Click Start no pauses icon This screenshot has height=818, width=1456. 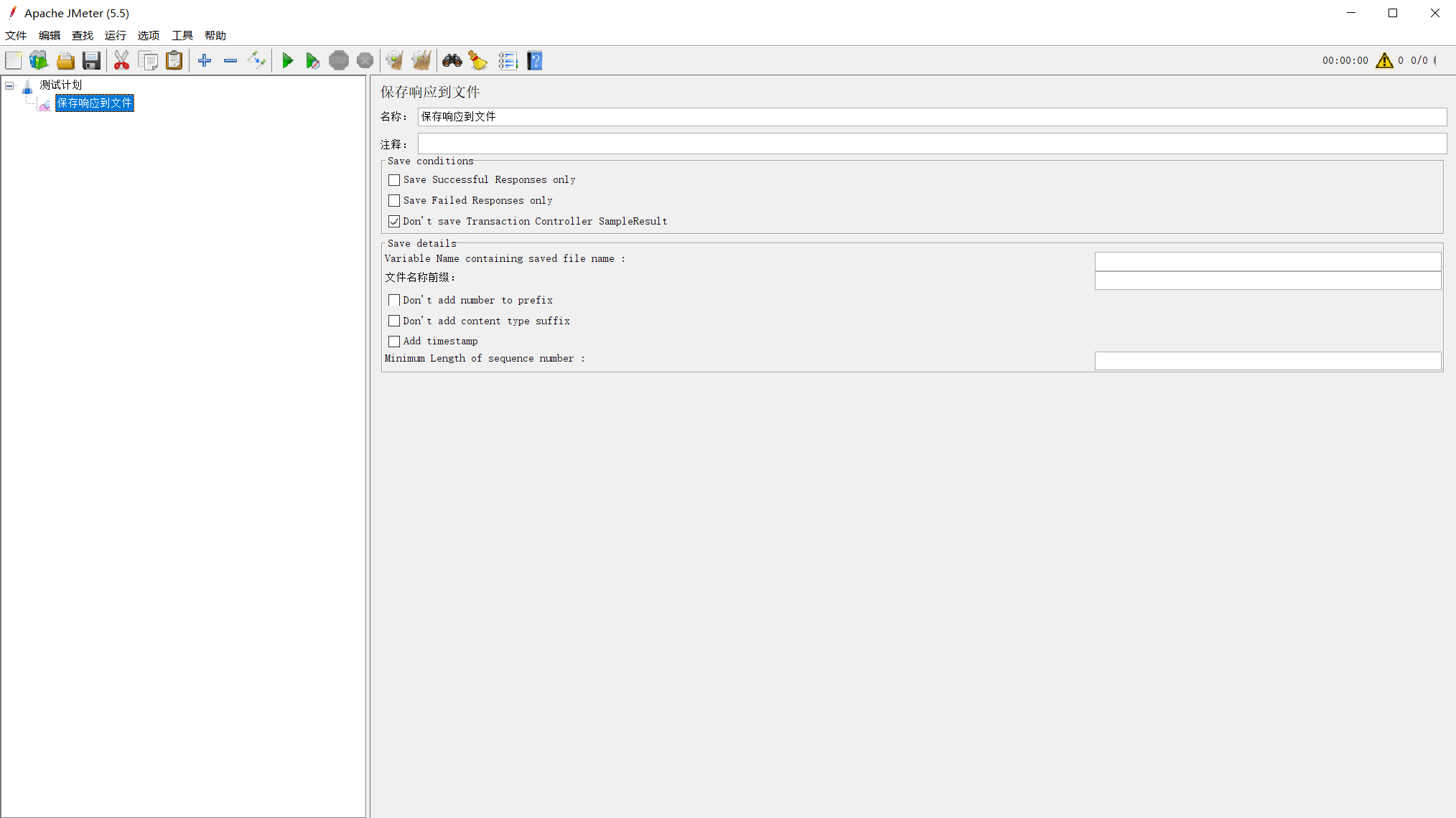(312, 61)
